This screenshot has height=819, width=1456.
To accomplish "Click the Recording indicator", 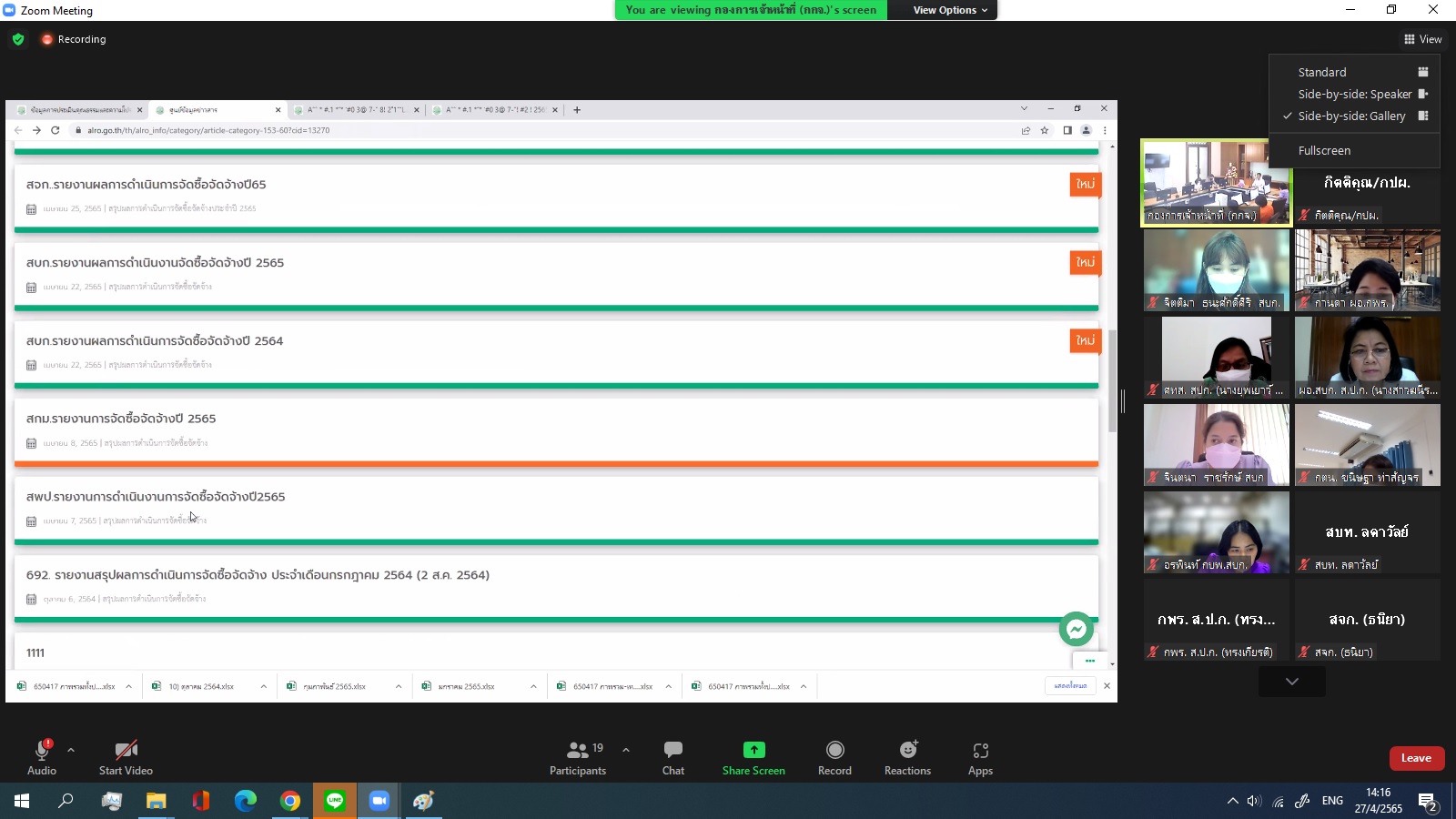I will (74, 39).
